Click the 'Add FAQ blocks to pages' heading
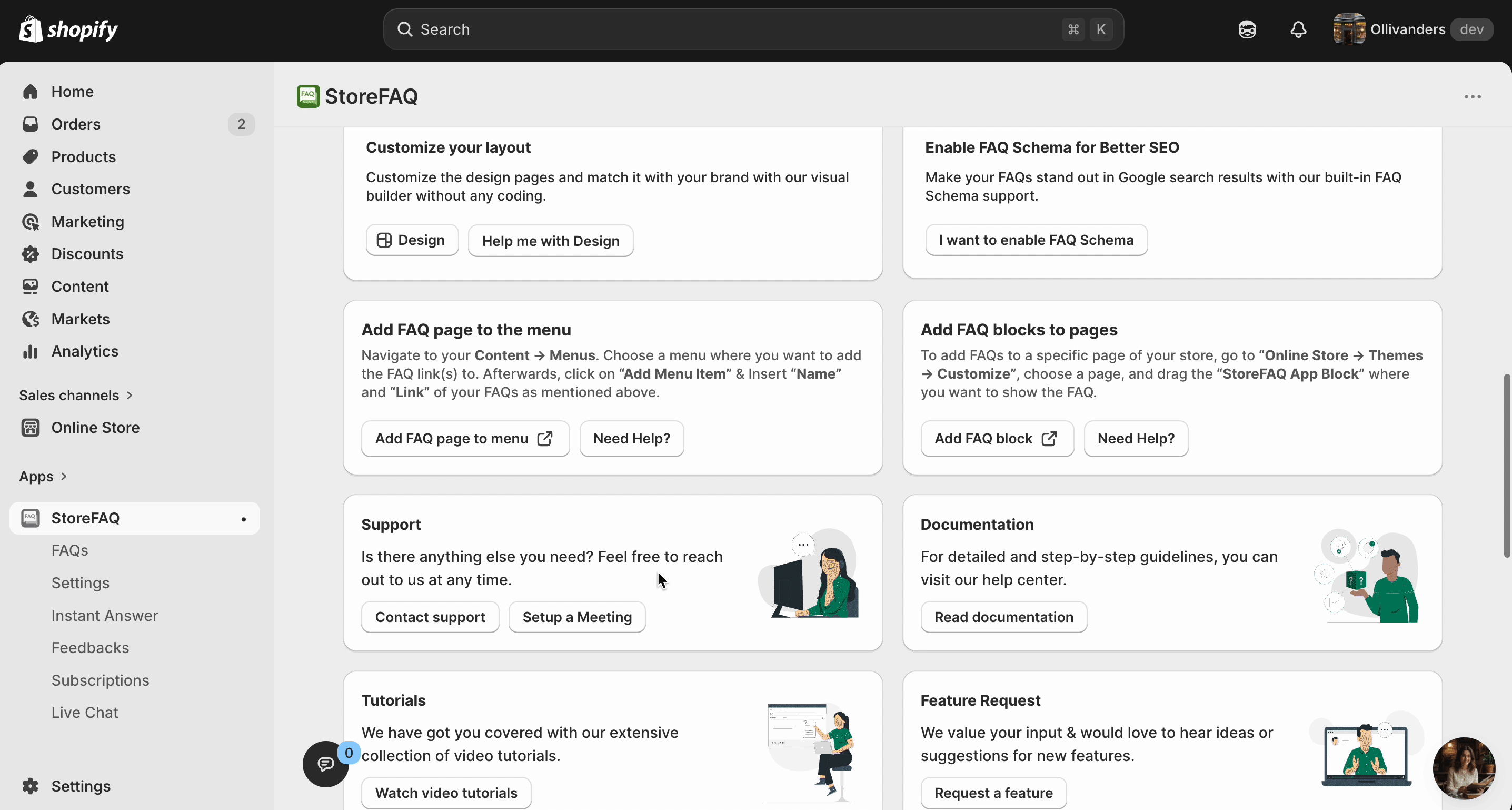This screenshot has width=1512, height=810. click(x=1019, y=330)
